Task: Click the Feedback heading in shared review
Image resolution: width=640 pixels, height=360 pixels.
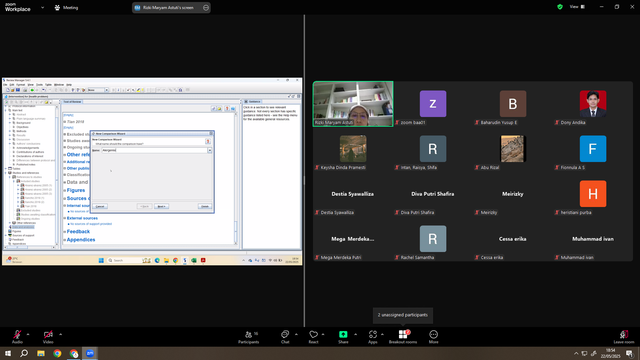Action: pos(78,231)
